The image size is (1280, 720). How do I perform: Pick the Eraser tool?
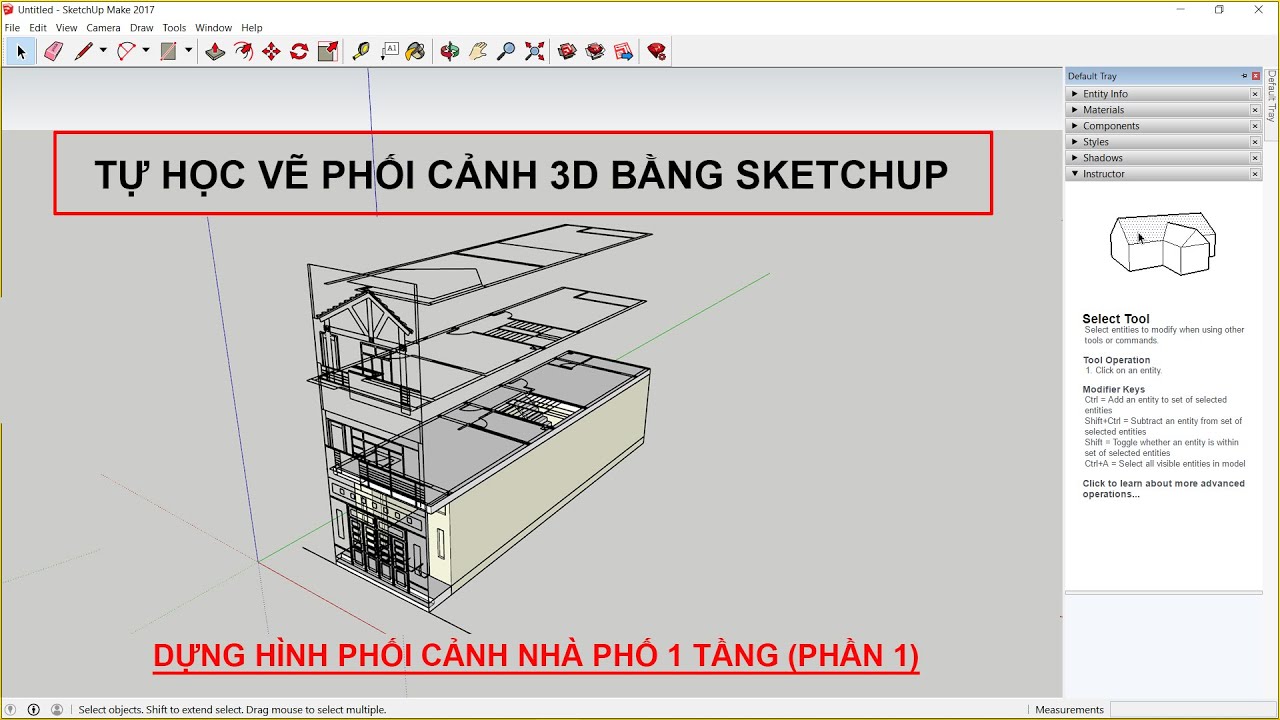coord(53,51)
